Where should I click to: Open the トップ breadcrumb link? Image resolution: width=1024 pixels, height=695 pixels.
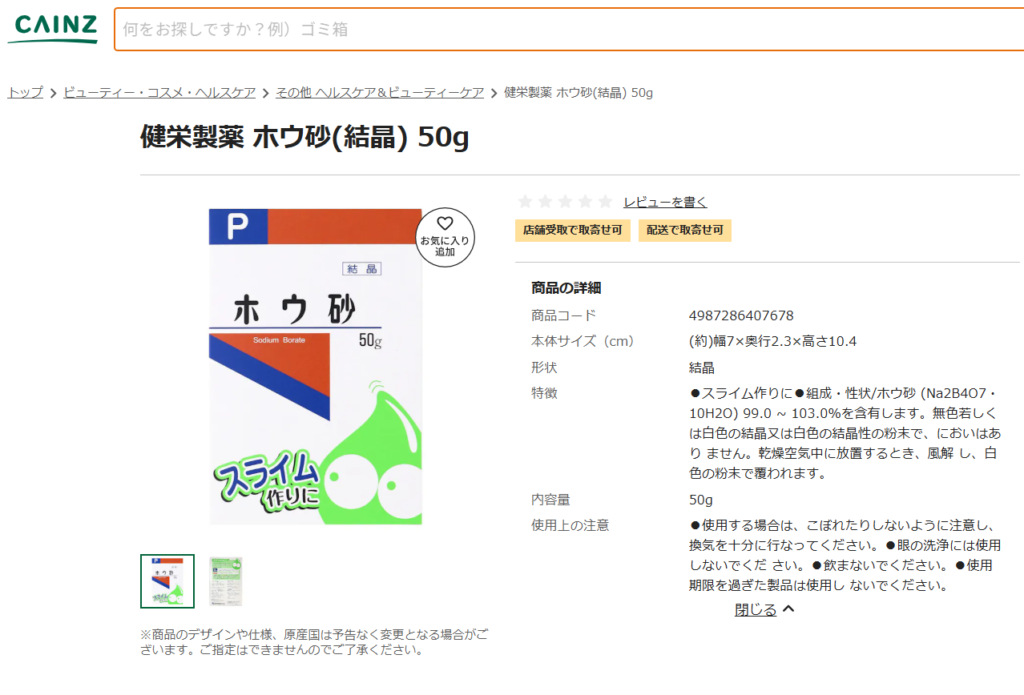click(25, 93)
